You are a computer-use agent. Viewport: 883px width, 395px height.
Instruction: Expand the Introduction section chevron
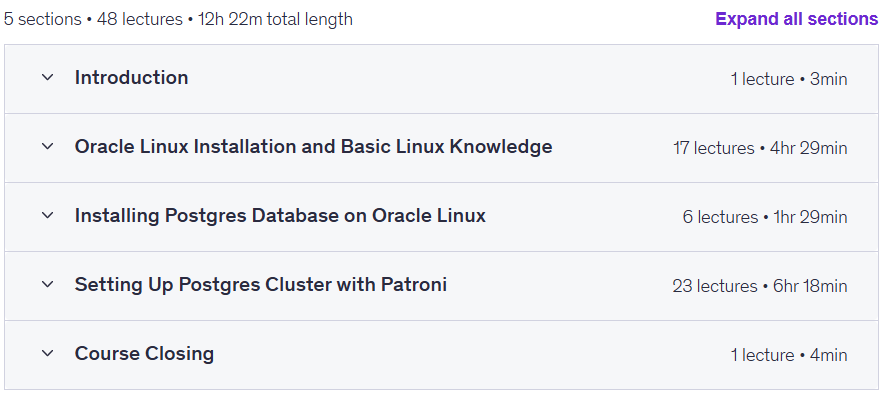(x=48, y=77)
